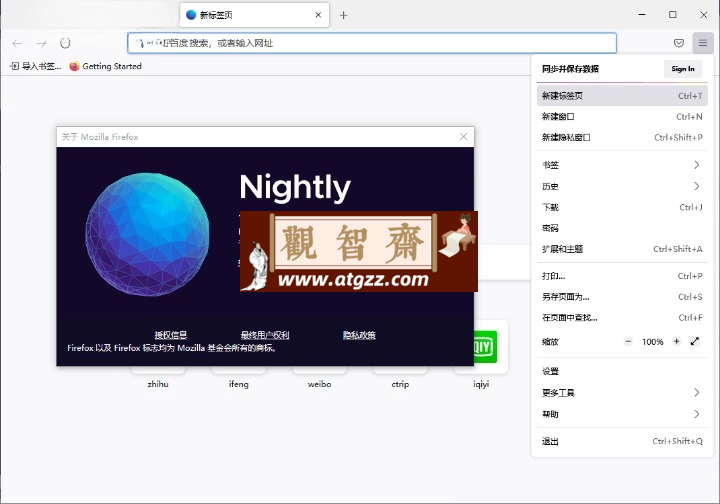The height and width of the screenshot is (504, 720).
Task: Click the ifeng shortcut label
Action: point(239,384)
